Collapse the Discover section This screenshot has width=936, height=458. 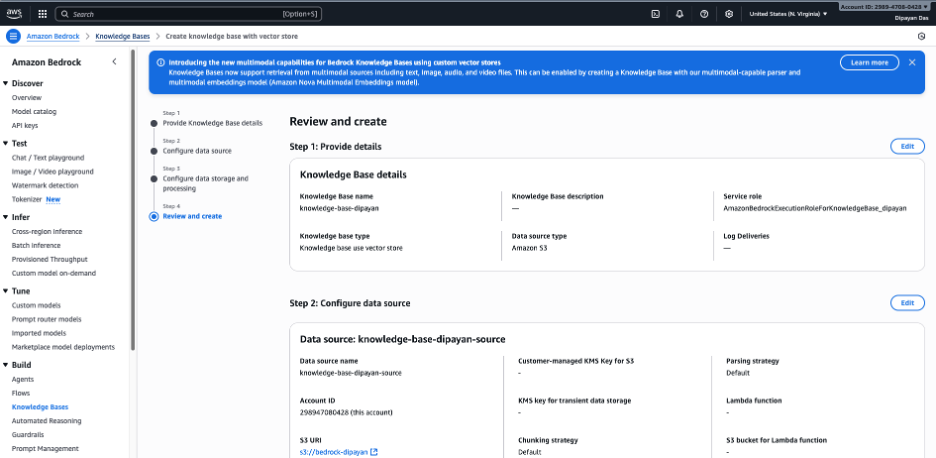click(6, 84)
